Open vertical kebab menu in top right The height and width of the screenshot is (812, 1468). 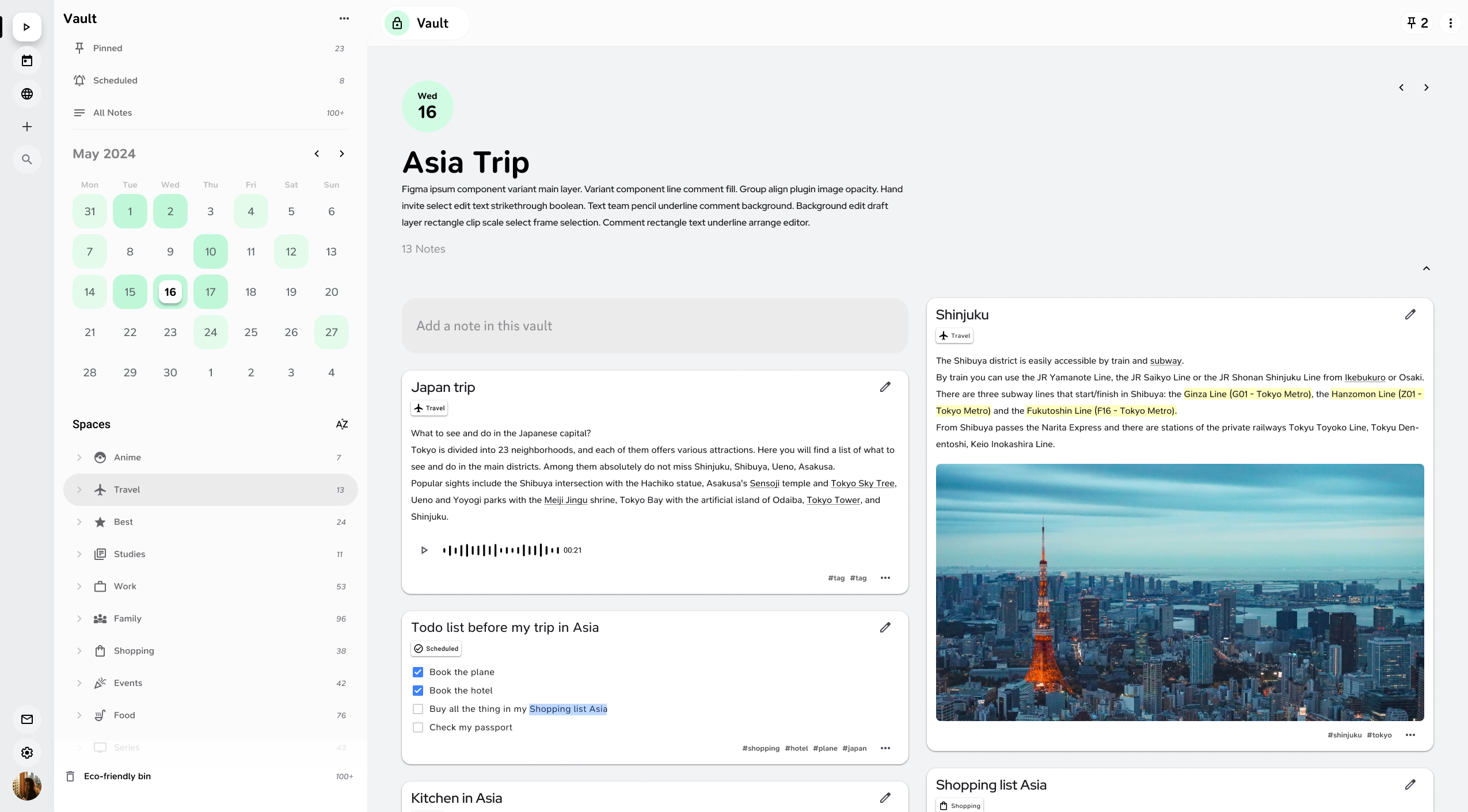point(1450,23)
